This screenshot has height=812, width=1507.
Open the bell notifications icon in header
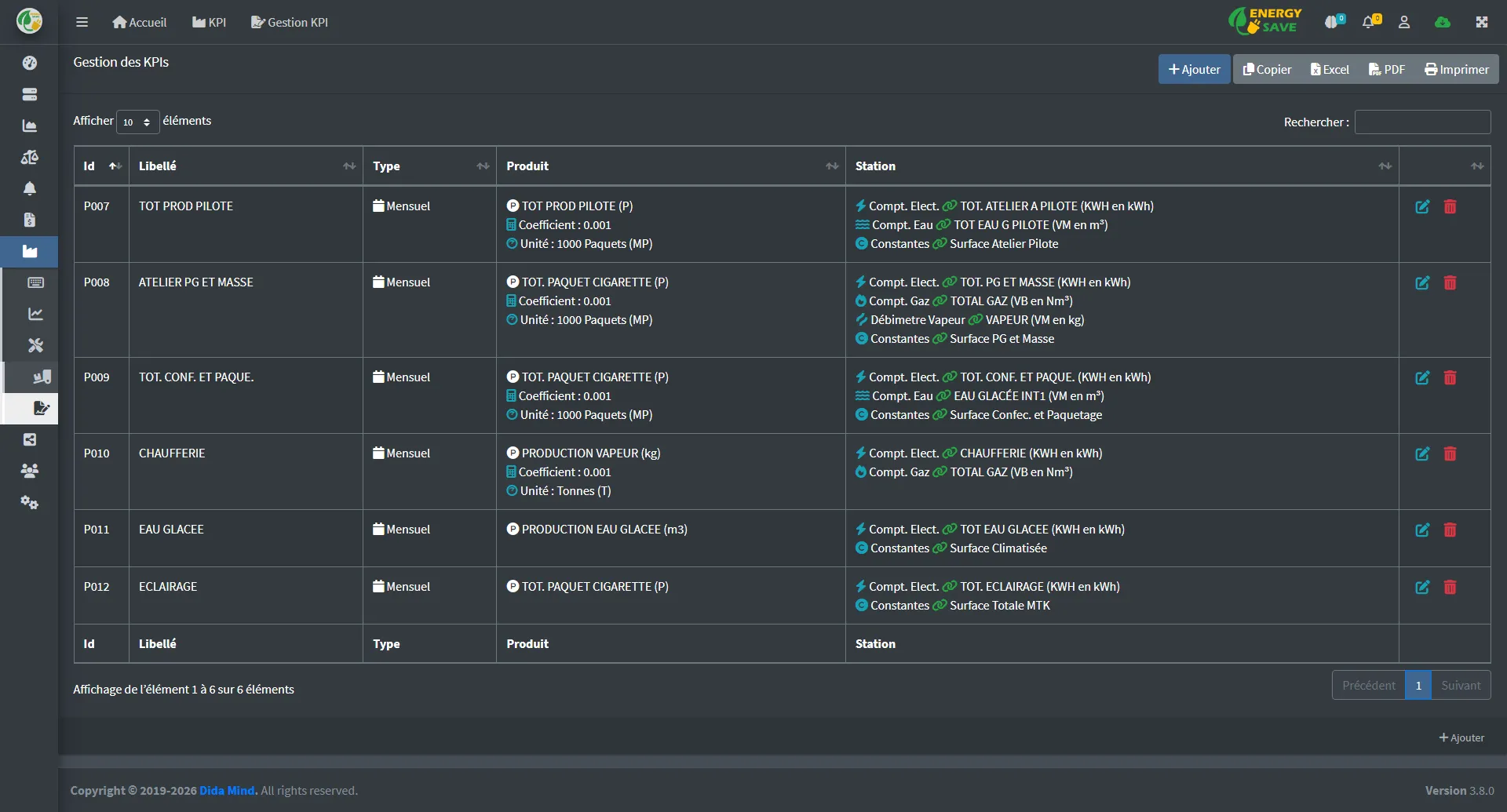click(x=1370, y=21)
